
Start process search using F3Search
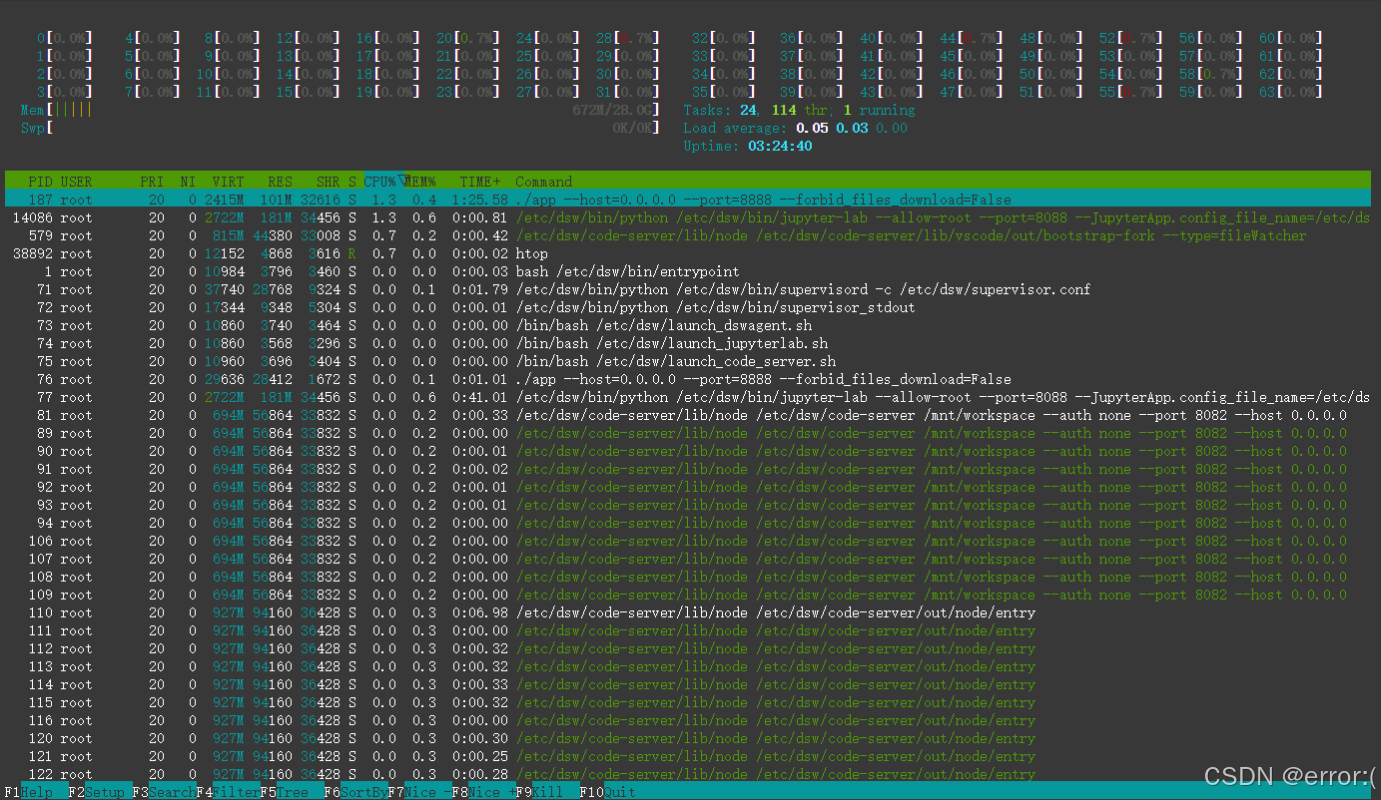[x=163, y=791]
